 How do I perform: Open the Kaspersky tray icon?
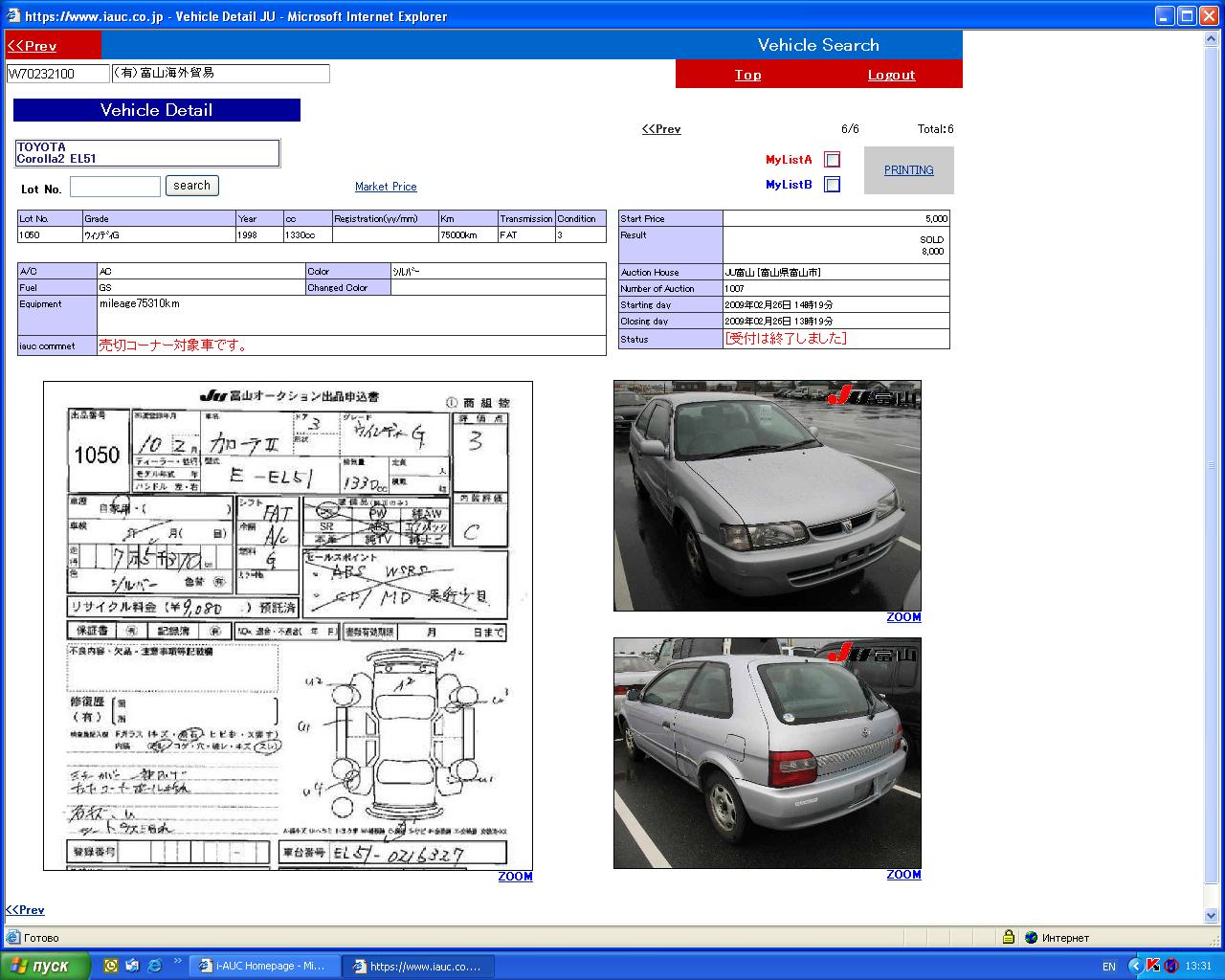tap(1153, 966)
